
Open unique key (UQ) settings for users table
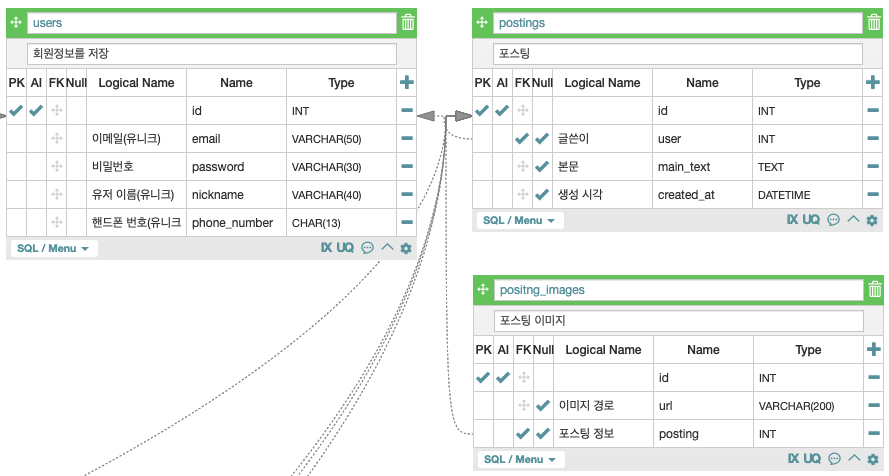tap(345, 248)
